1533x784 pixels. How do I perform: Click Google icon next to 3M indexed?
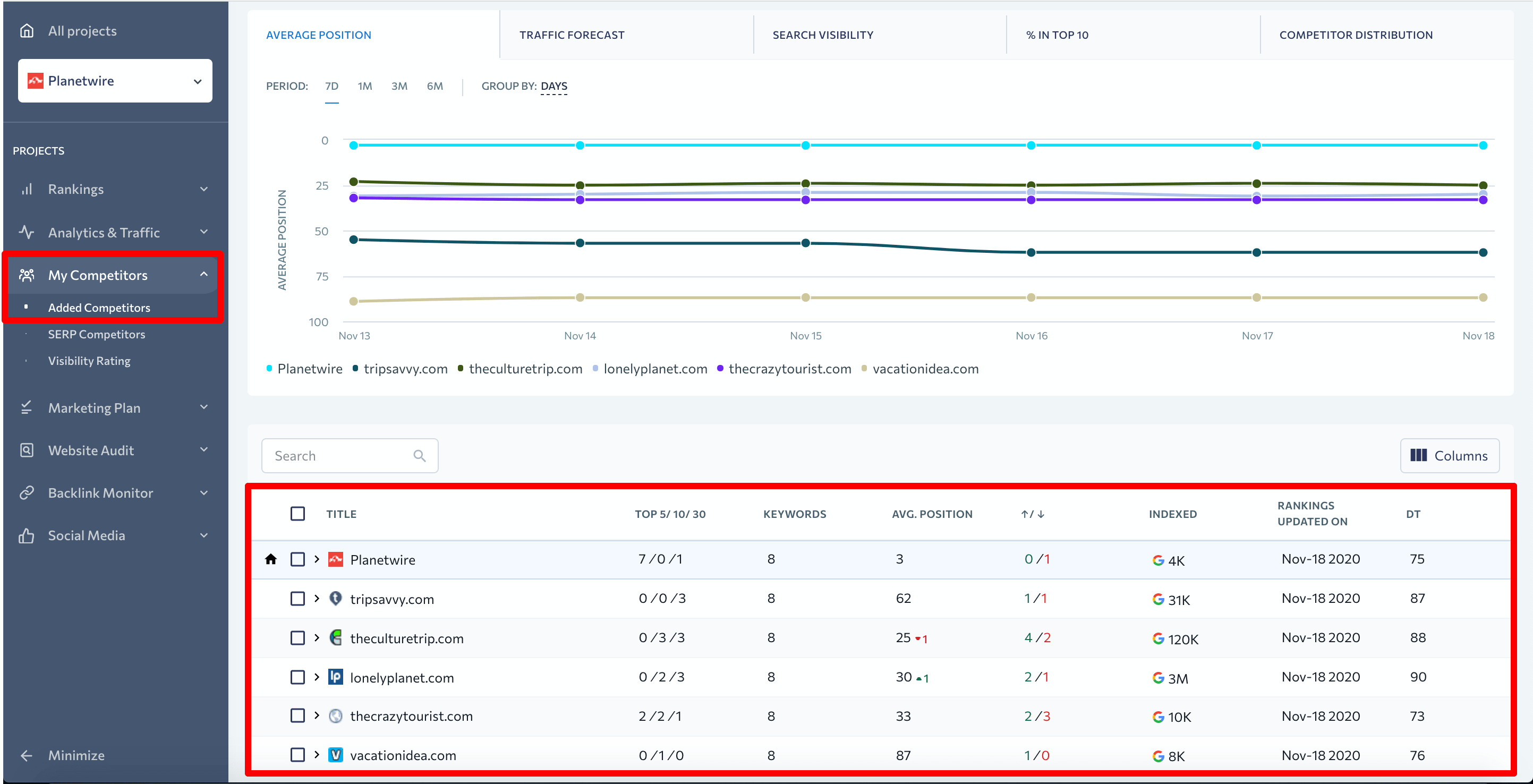coord(1158,678)
